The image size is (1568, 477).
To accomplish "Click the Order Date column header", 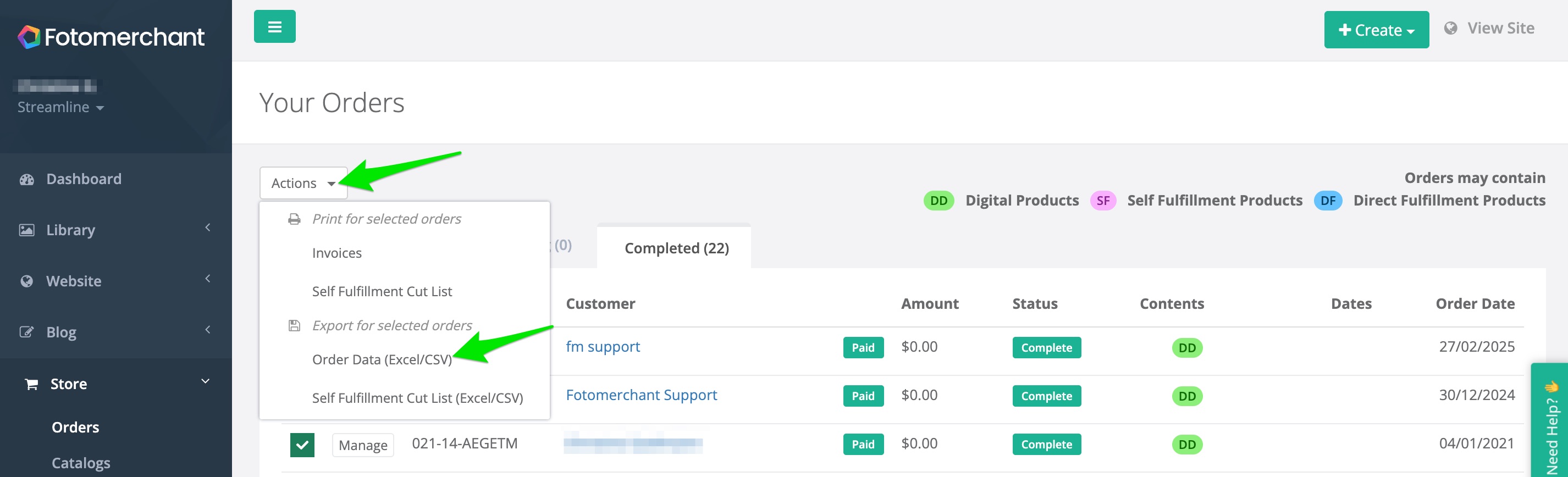I will [1475, 303].
